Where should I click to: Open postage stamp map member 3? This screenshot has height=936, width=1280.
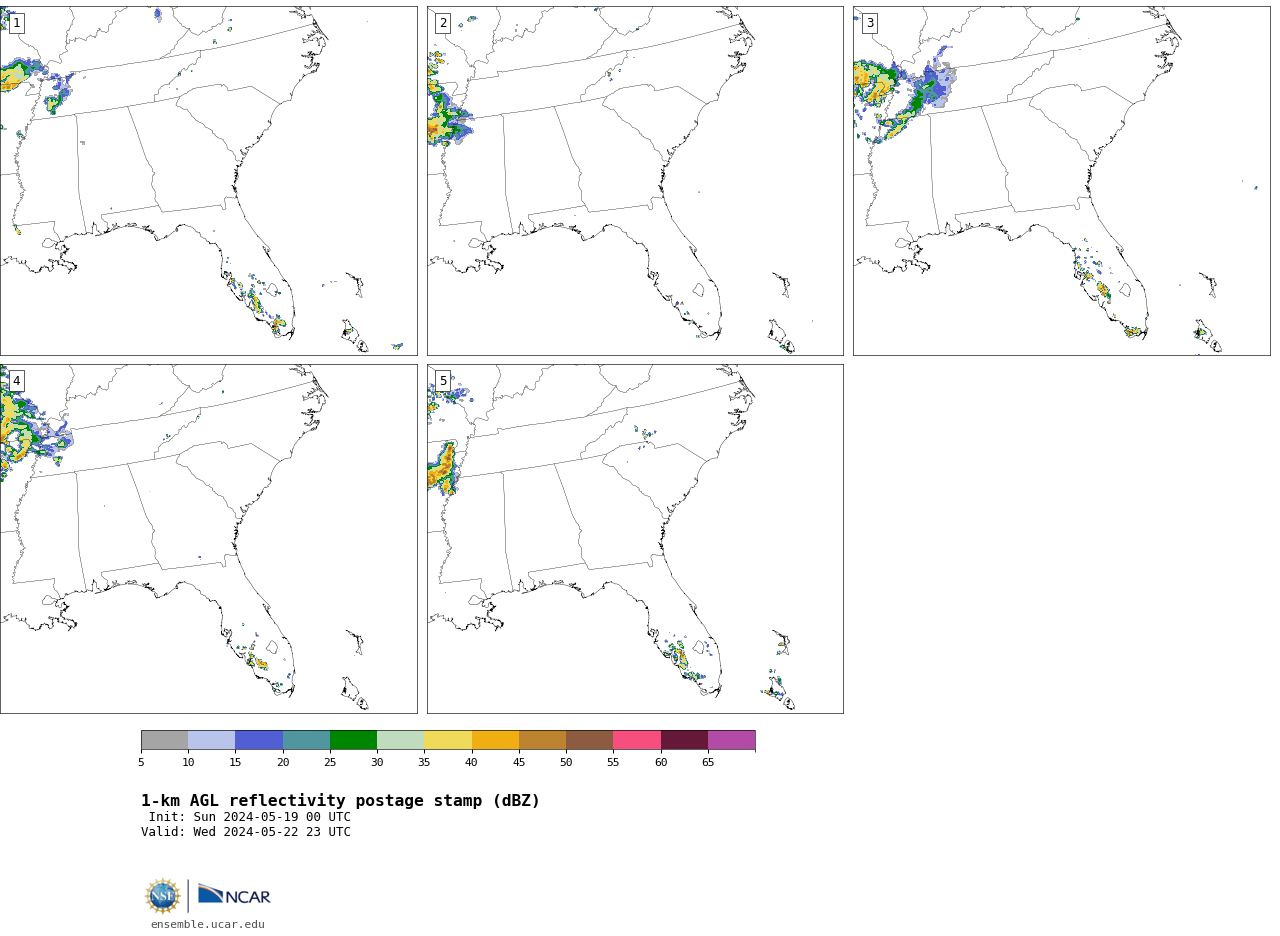point(1061,181)
